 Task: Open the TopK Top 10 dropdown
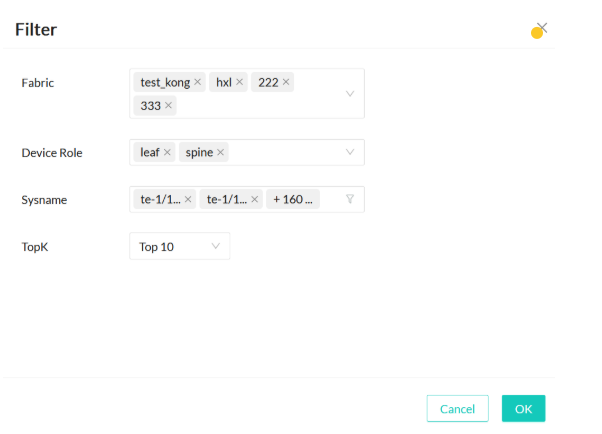(x=180, y=246)
